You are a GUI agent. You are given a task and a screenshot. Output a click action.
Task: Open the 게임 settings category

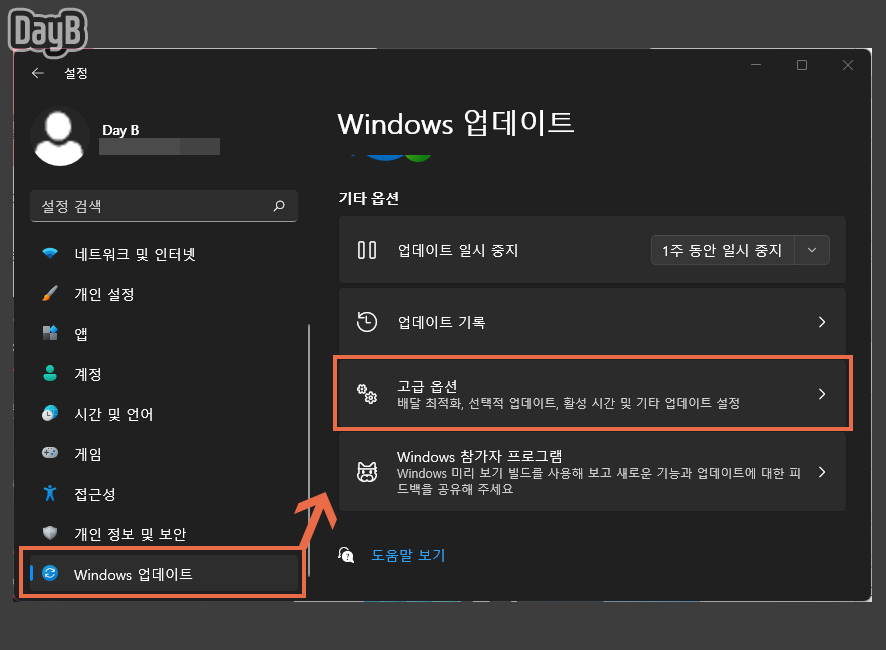tap(164, 454)
